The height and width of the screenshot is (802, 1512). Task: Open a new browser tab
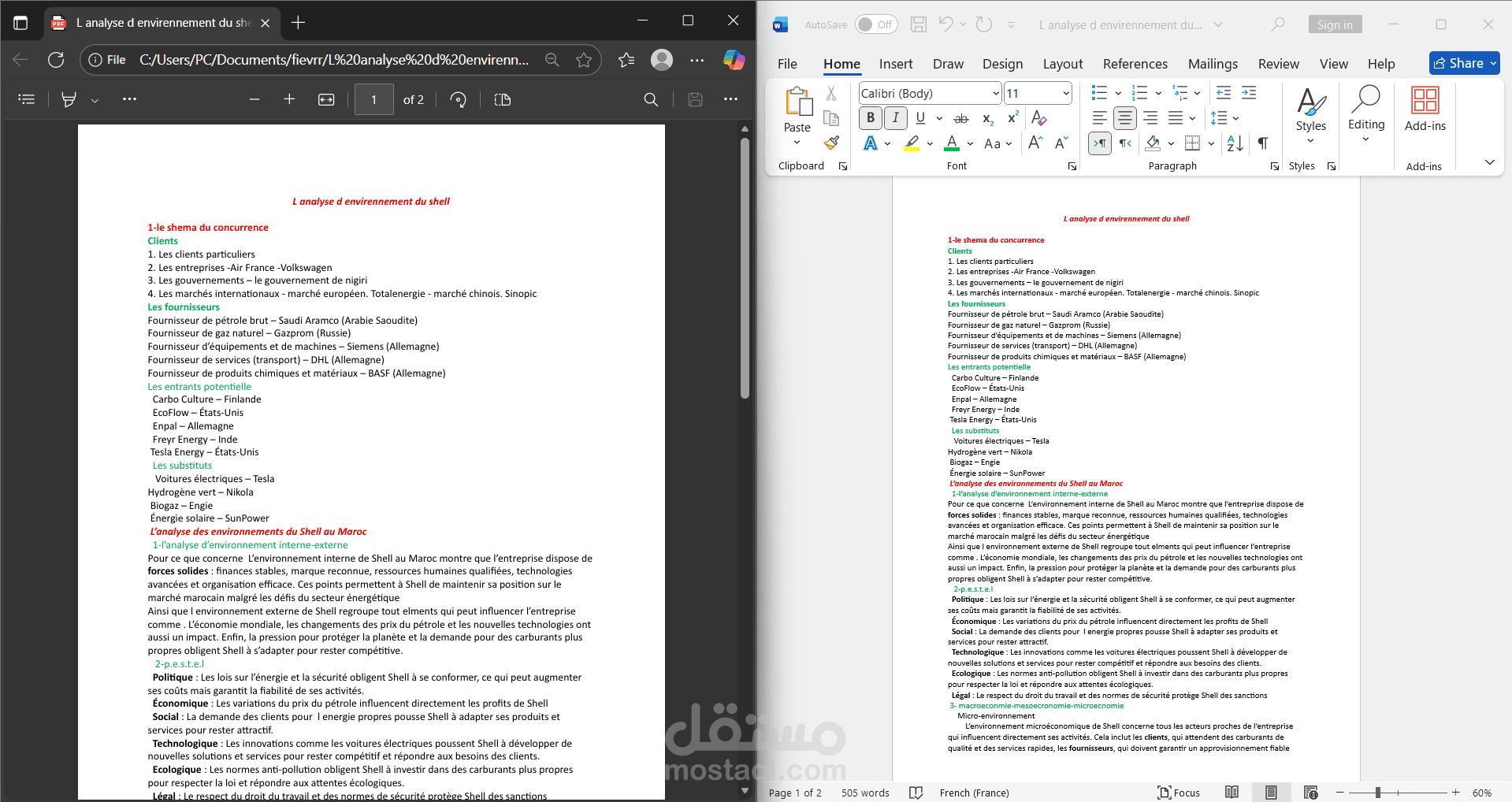tap(298, 22)
